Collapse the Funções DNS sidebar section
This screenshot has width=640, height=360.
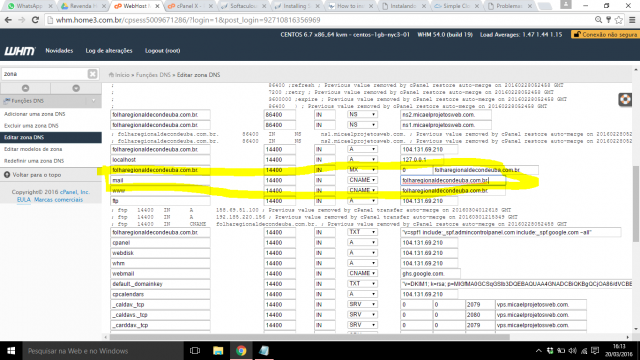coord(93,101)
